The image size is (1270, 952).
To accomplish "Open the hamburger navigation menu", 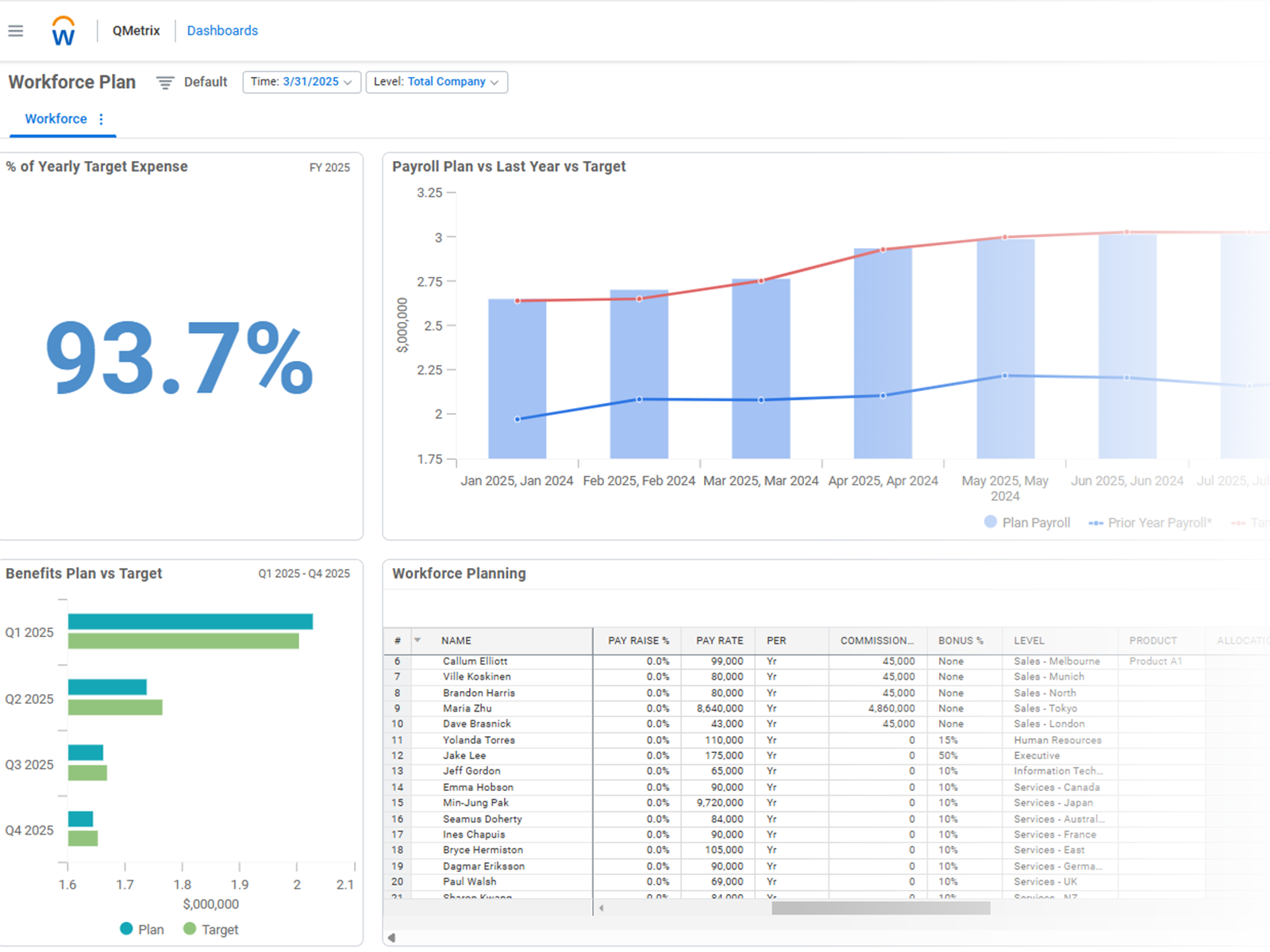I will [16, 31].
